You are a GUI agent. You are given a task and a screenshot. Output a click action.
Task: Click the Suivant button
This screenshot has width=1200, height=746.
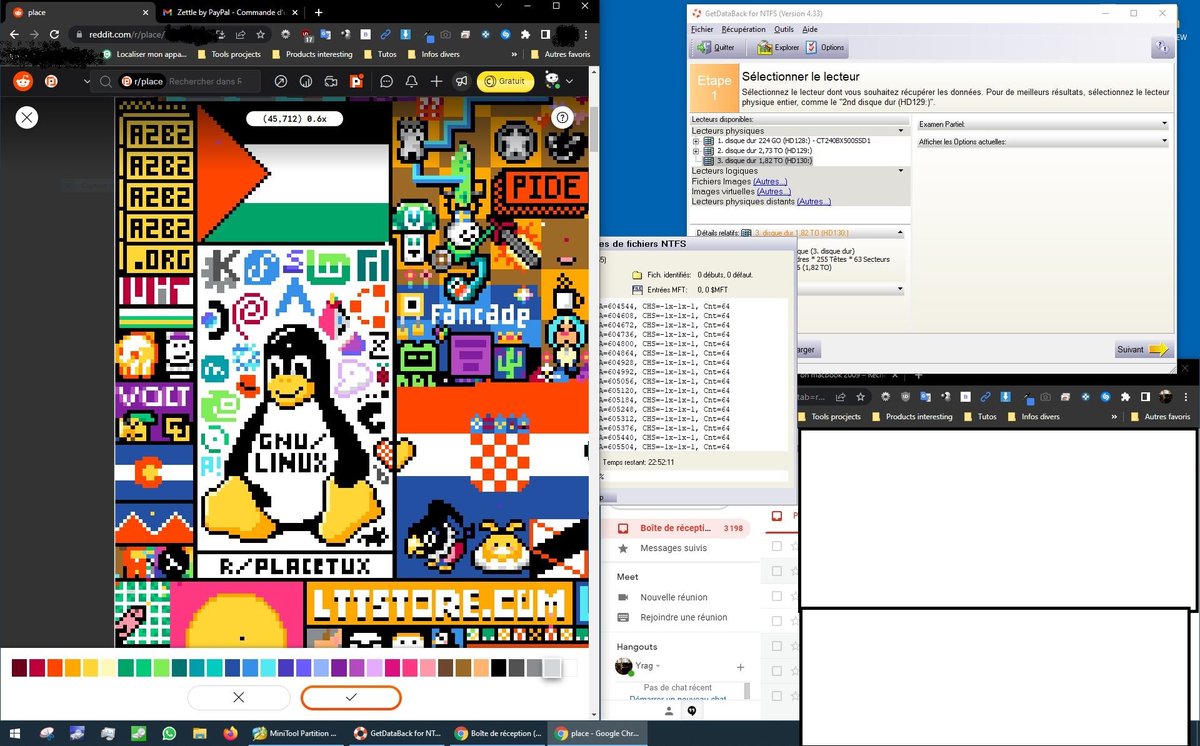coord(1143,350)
